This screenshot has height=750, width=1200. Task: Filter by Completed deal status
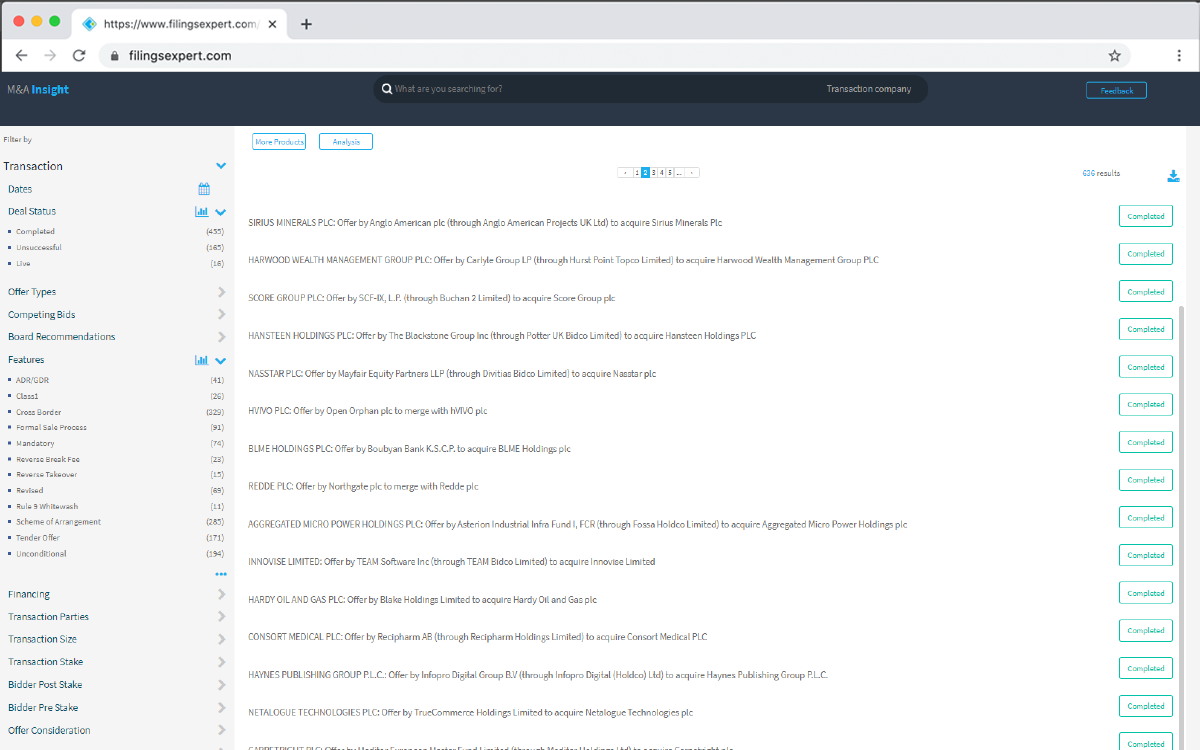[x=35, y=232]
